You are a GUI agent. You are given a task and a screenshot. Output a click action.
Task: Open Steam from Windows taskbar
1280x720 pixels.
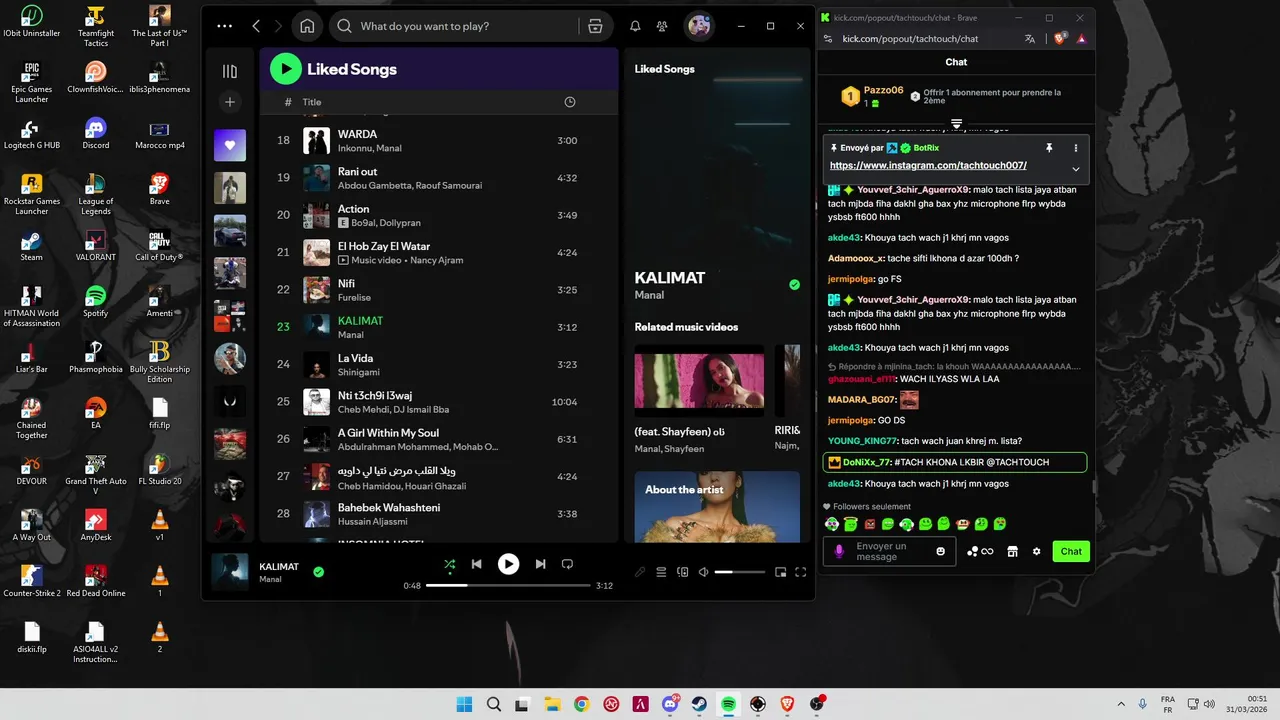pos(699,704)
